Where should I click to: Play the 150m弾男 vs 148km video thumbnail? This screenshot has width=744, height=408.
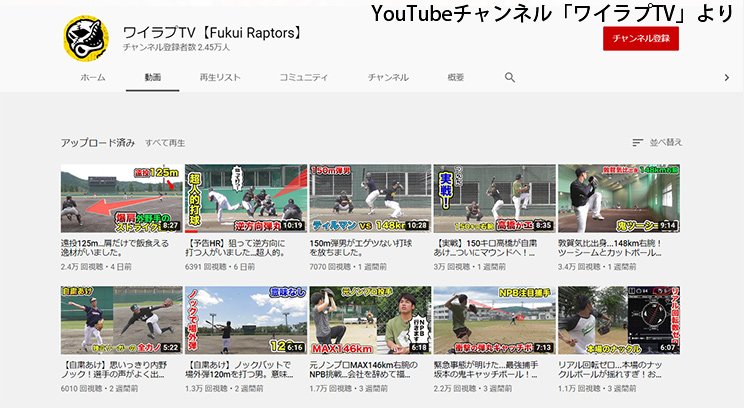(369, 198)
